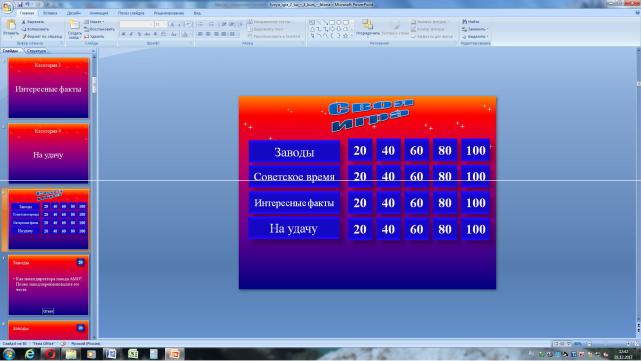641x361 pixels.
Task: Select the rectangle shape in shapes gallery
Action: [x=332, y=22]
